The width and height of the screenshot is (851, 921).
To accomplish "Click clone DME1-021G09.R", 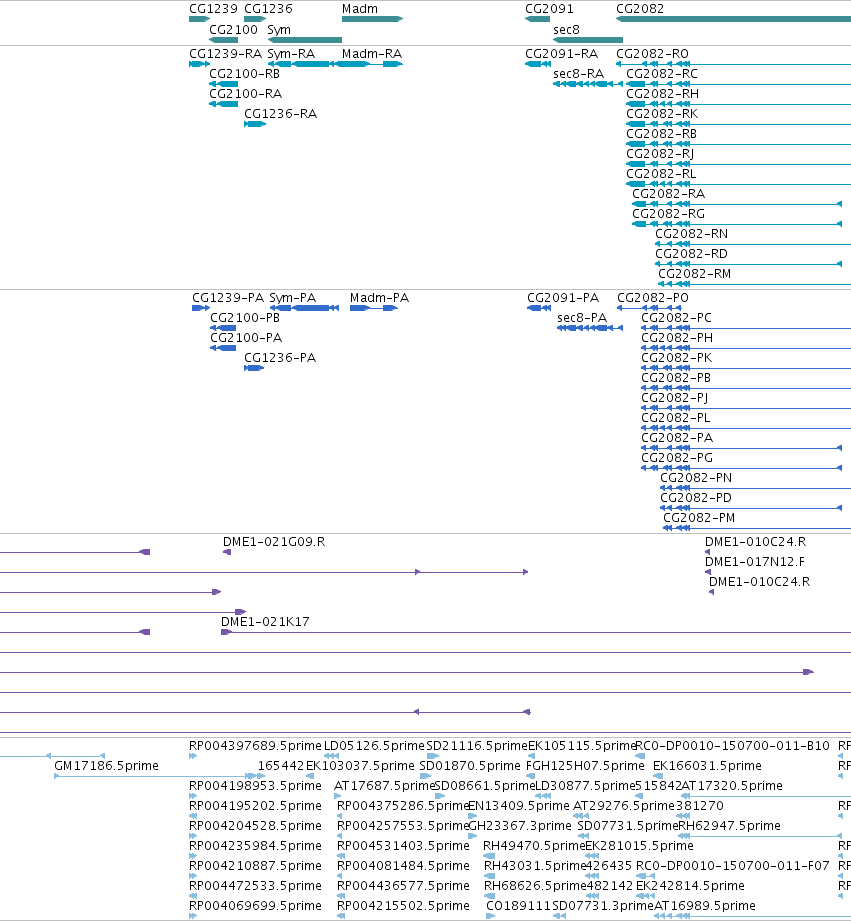I will tap(274, 542).
